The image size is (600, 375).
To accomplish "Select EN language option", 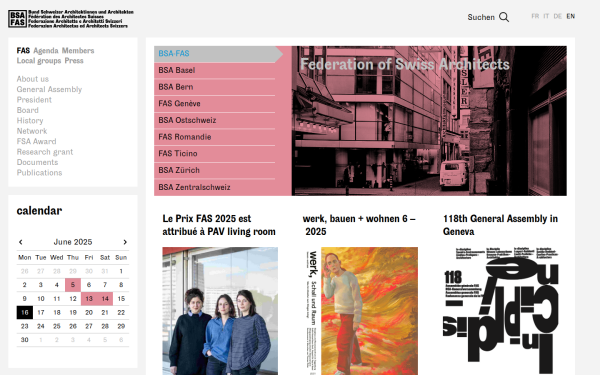I will [571, 16].
